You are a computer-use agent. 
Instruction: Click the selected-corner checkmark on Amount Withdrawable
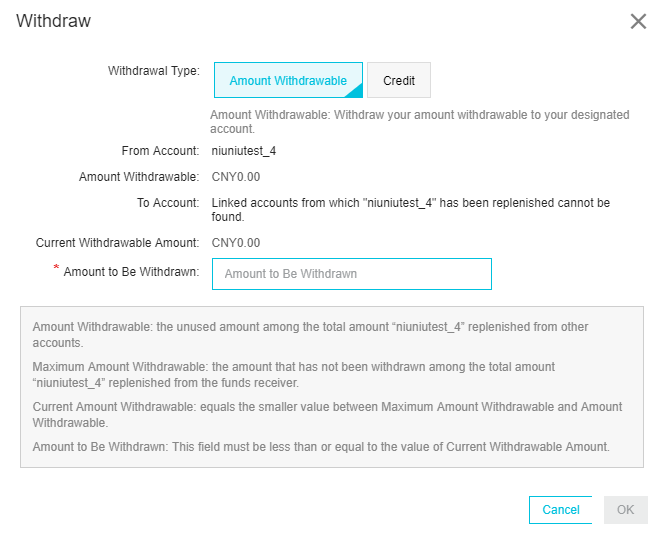click(356, 92)
